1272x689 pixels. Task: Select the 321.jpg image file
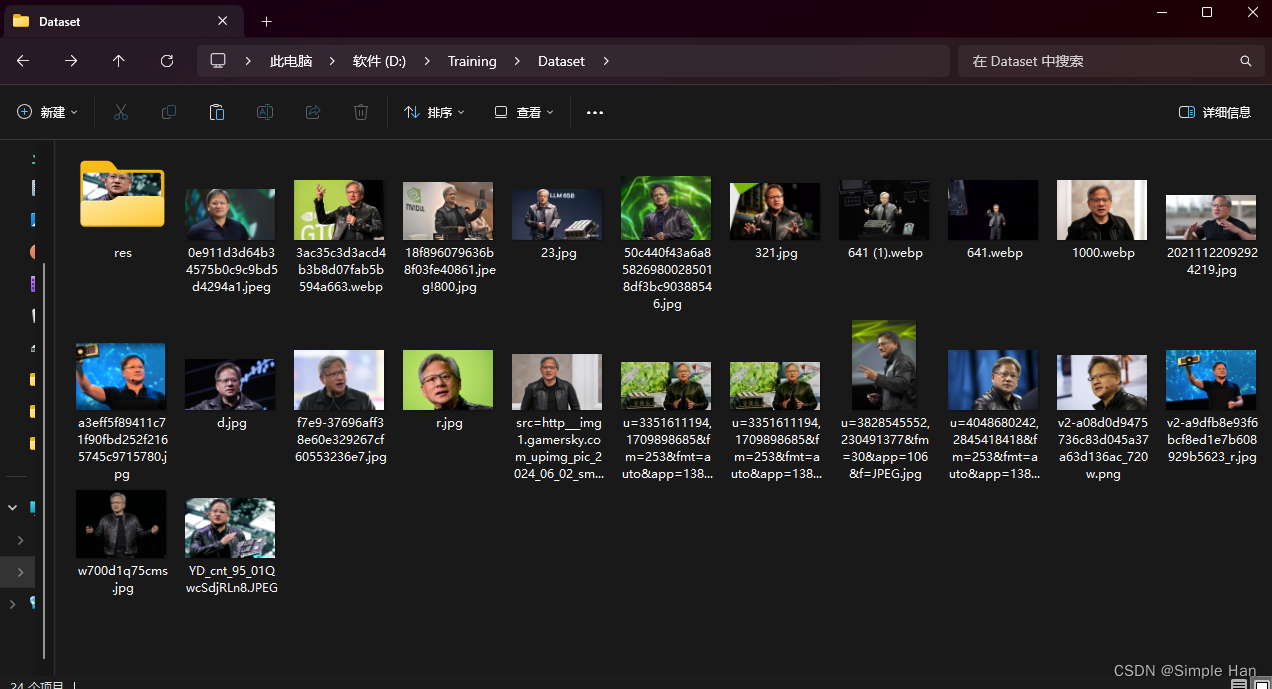pyautogui.click(x=775, y=221)
